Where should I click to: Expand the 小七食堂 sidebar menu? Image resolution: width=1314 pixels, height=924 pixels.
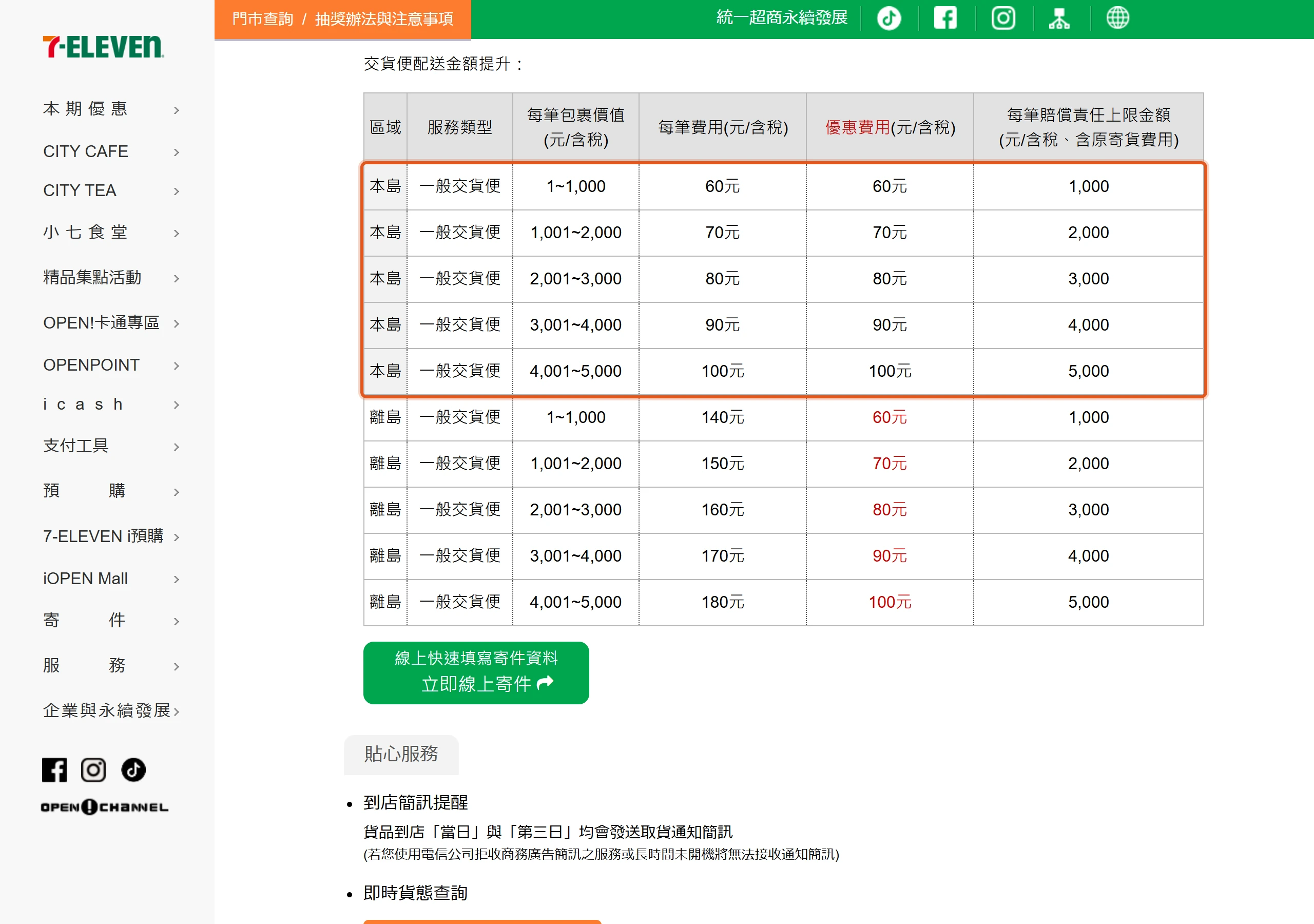(111, 233)
